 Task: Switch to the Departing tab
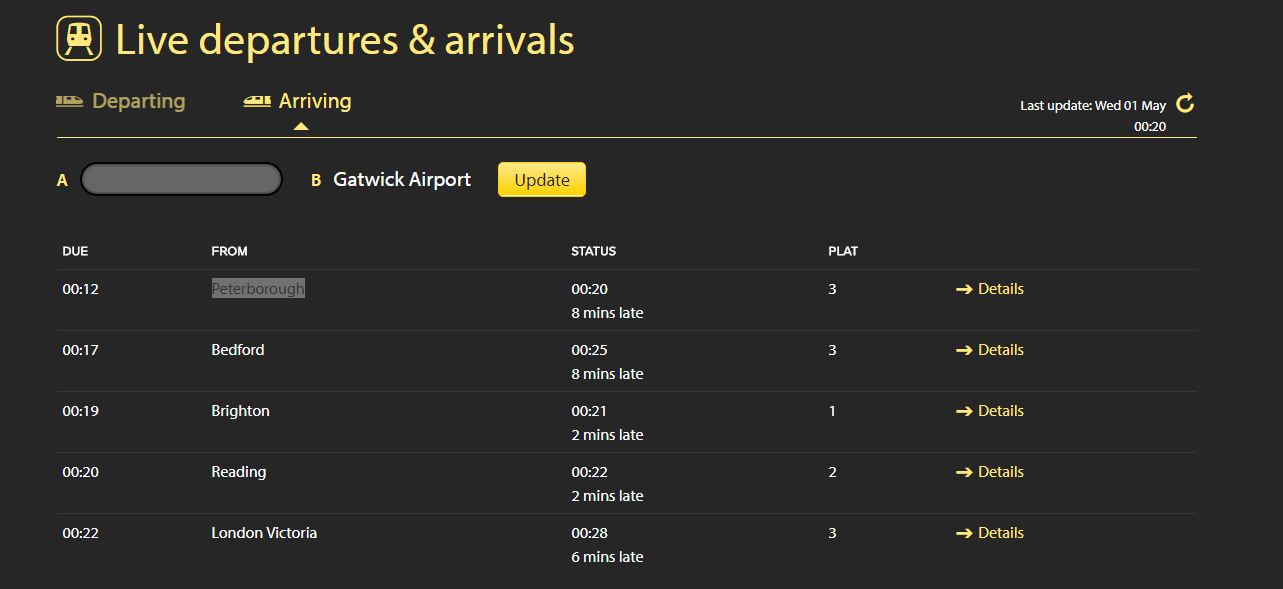click(138, 101)
